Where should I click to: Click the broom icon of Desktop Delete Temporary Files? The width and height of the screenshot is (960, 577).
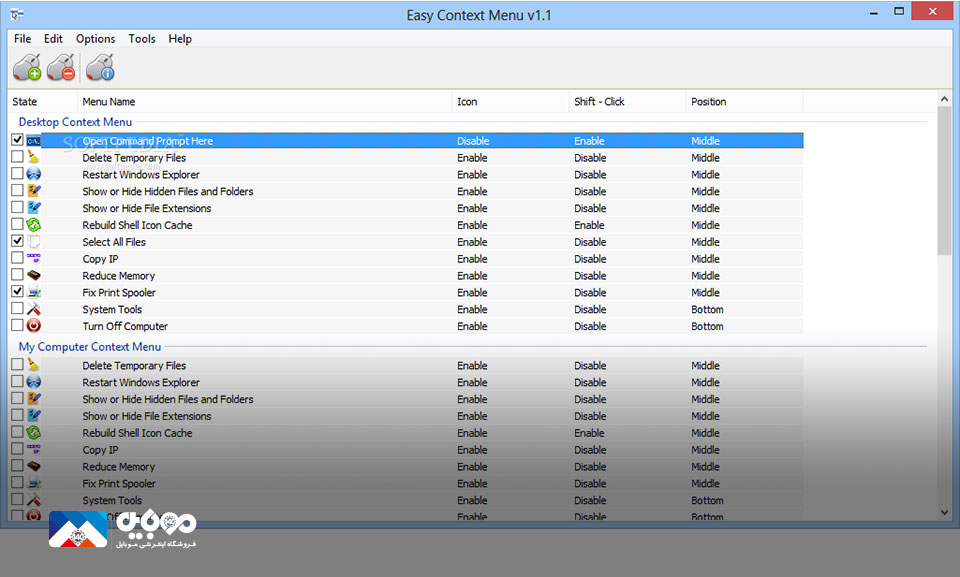34,157
